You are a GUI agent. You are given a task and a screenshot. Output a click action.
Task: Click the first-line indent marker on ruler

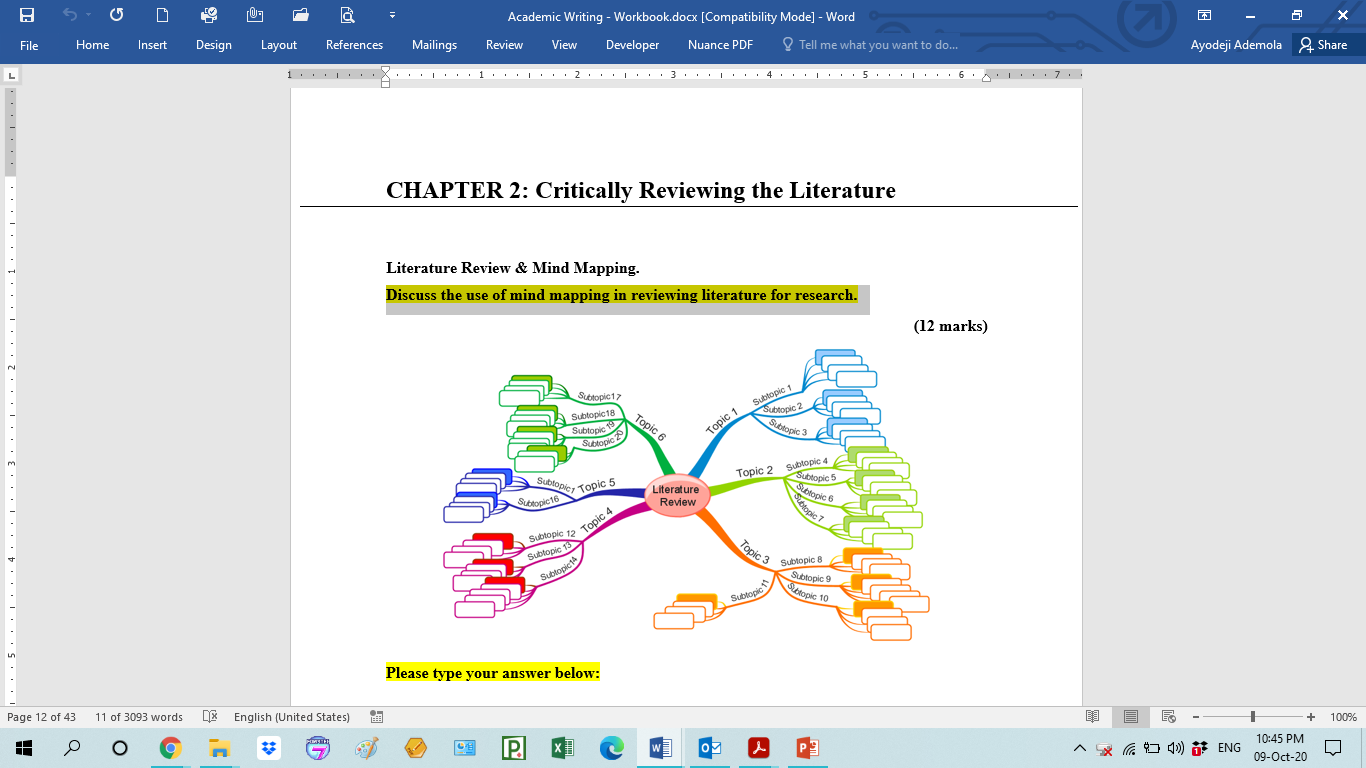pos(384,68)
